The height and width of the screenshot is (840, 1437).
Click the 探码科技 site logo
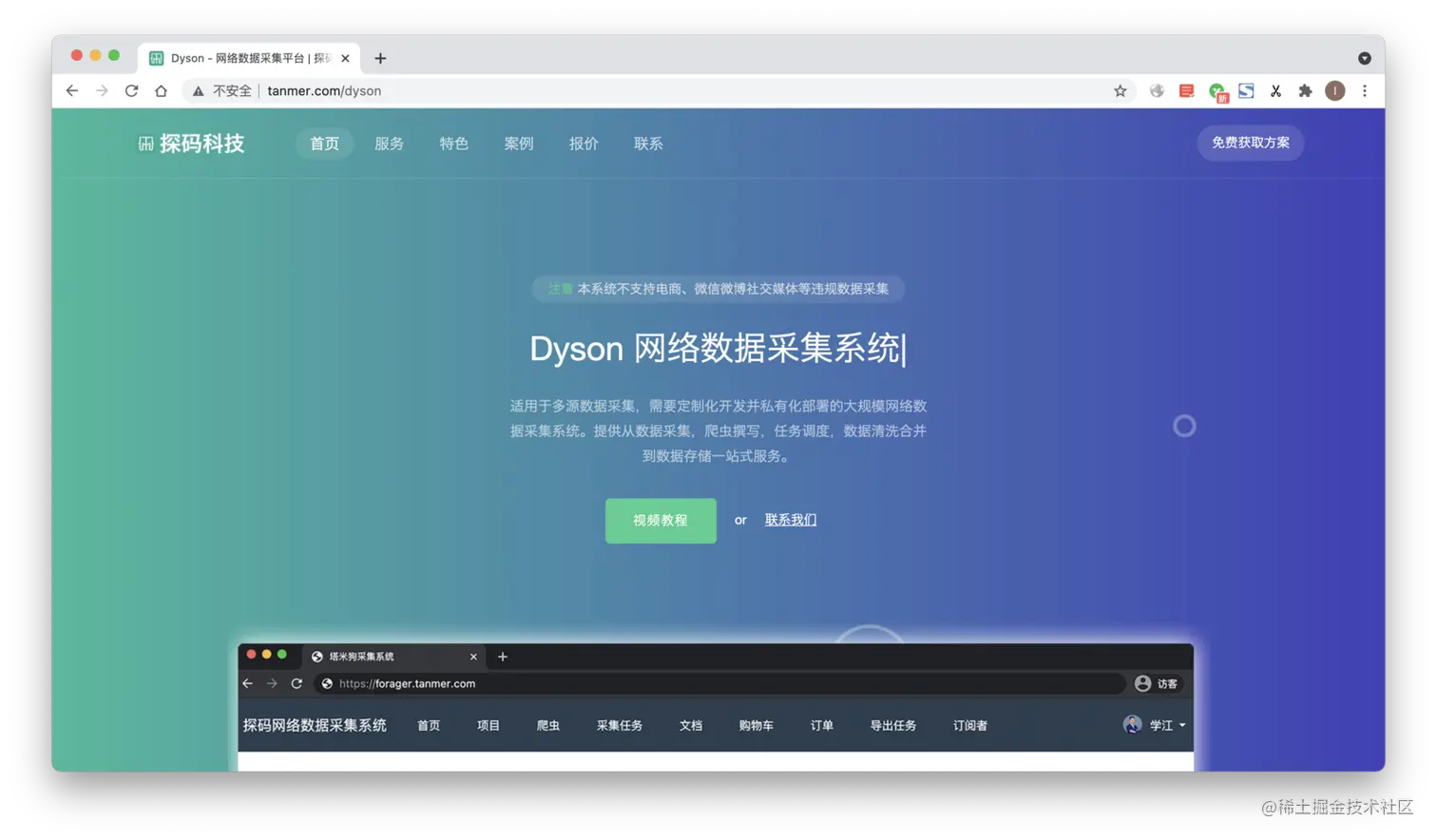tap(192, 143)
